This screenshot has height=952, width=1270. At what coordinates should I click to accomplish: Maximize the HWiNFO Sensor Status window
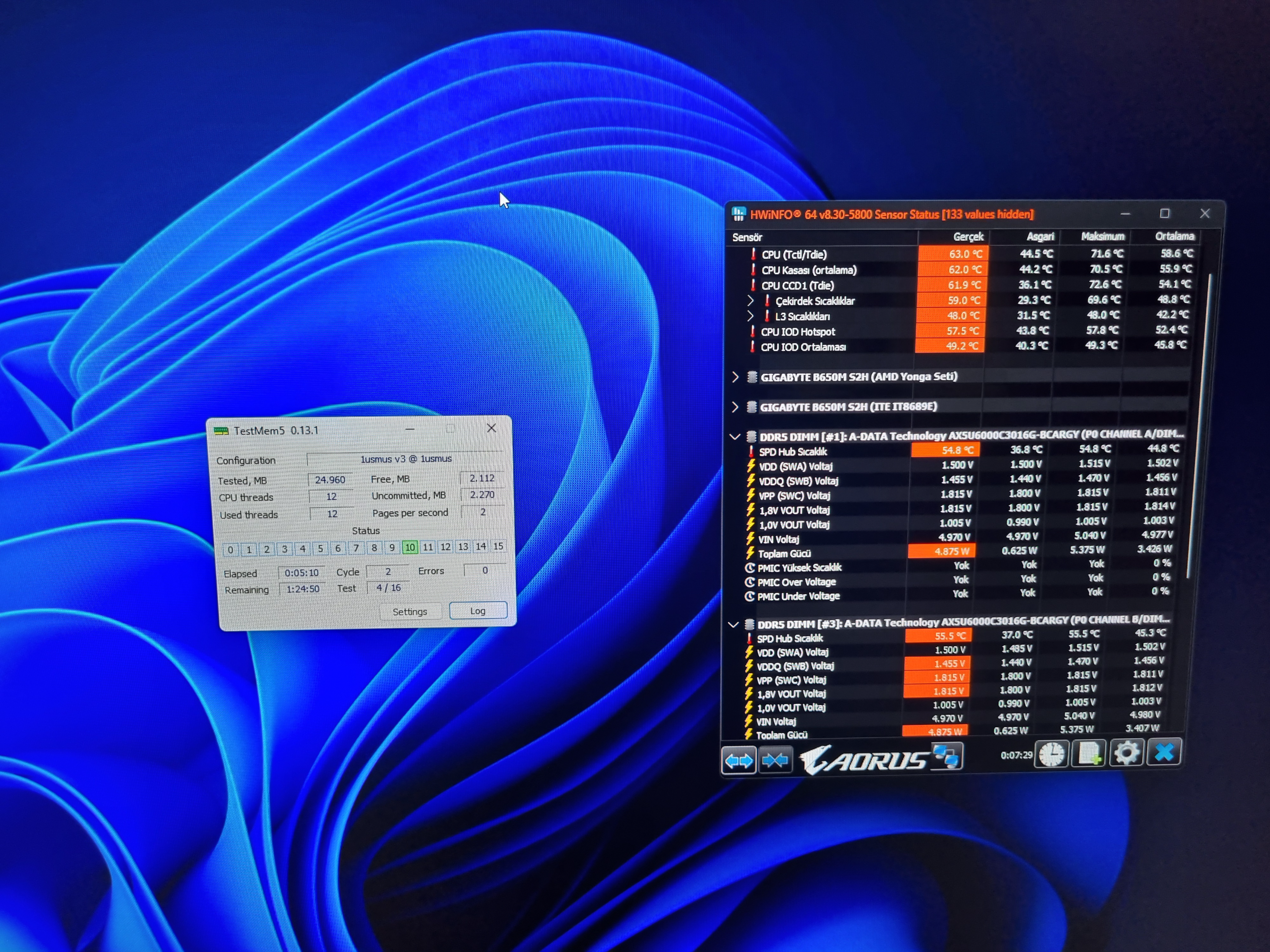point(1165,213)
